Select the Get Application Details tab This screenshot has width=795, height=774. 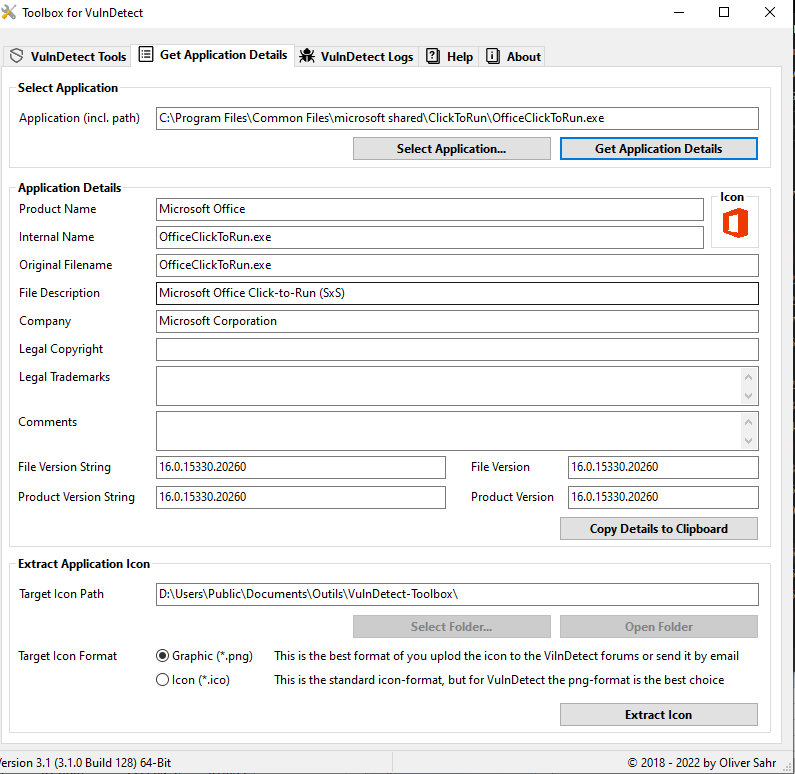(x=213, y=55)
